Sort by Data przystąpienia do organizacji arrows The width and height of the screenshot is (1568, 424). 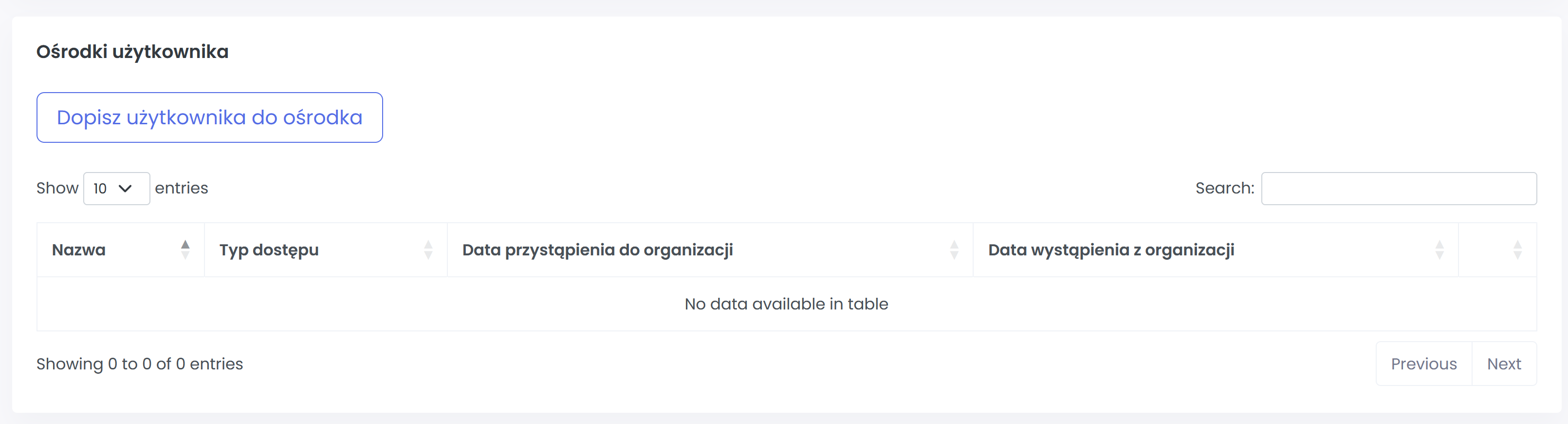click(954, 250)
